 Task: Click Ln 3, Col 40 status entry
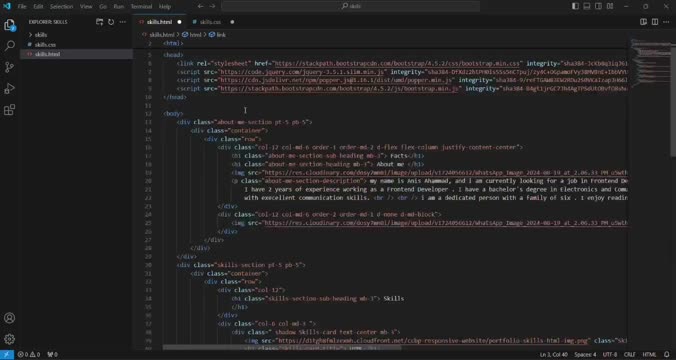(x=554, y=355)
